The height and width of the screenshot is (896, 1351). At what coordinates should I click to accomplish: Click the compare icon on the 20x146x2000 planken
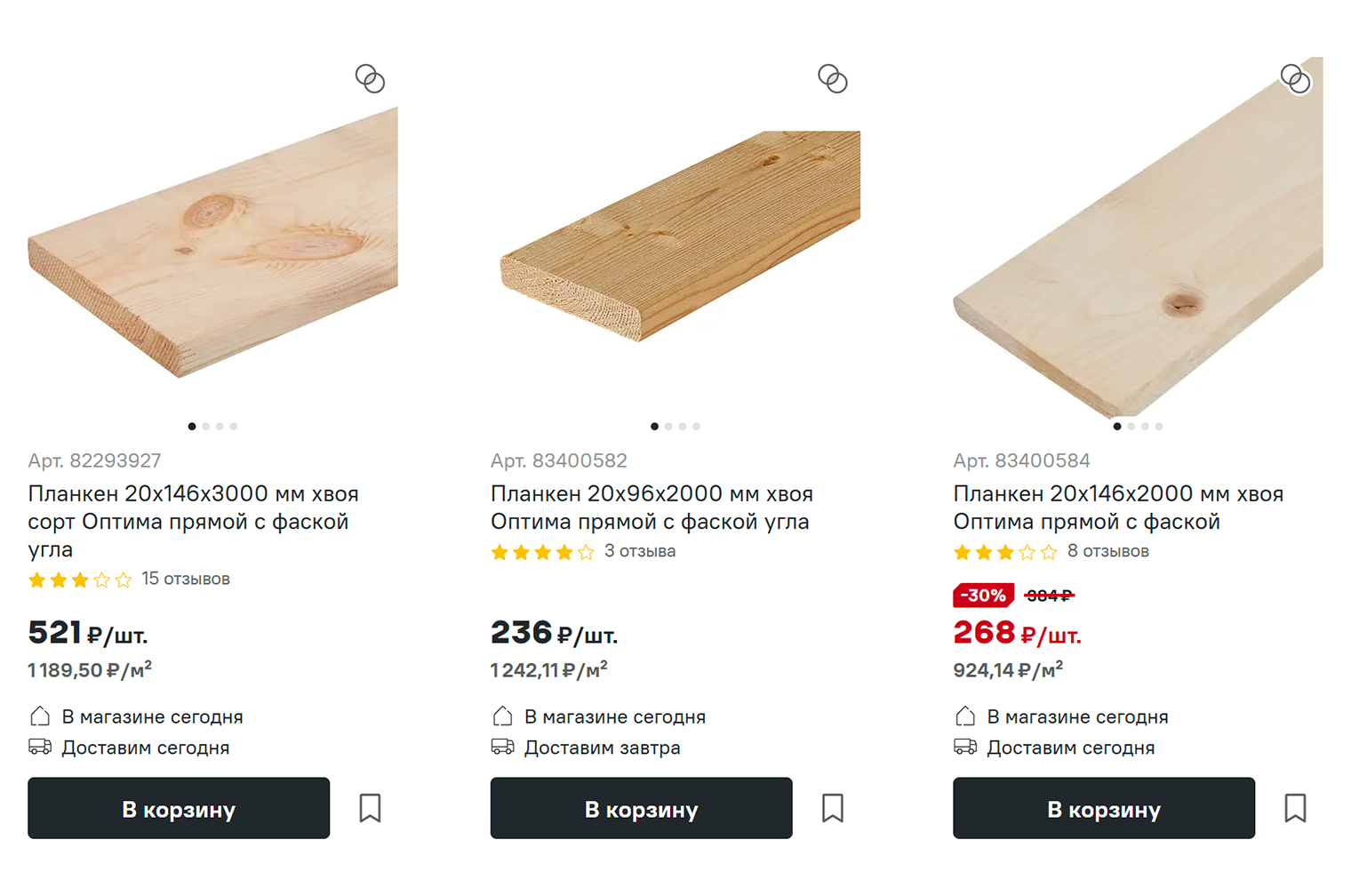tap(1295, 79)
